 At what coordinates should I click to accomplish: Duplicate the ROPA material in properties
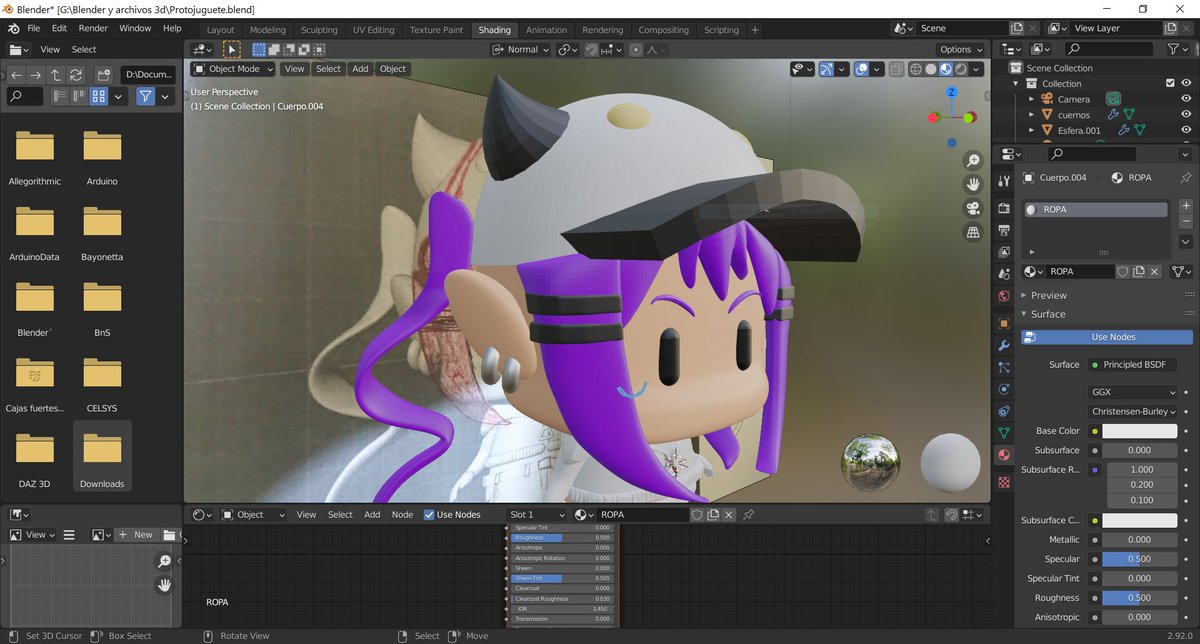[1139, 271]
